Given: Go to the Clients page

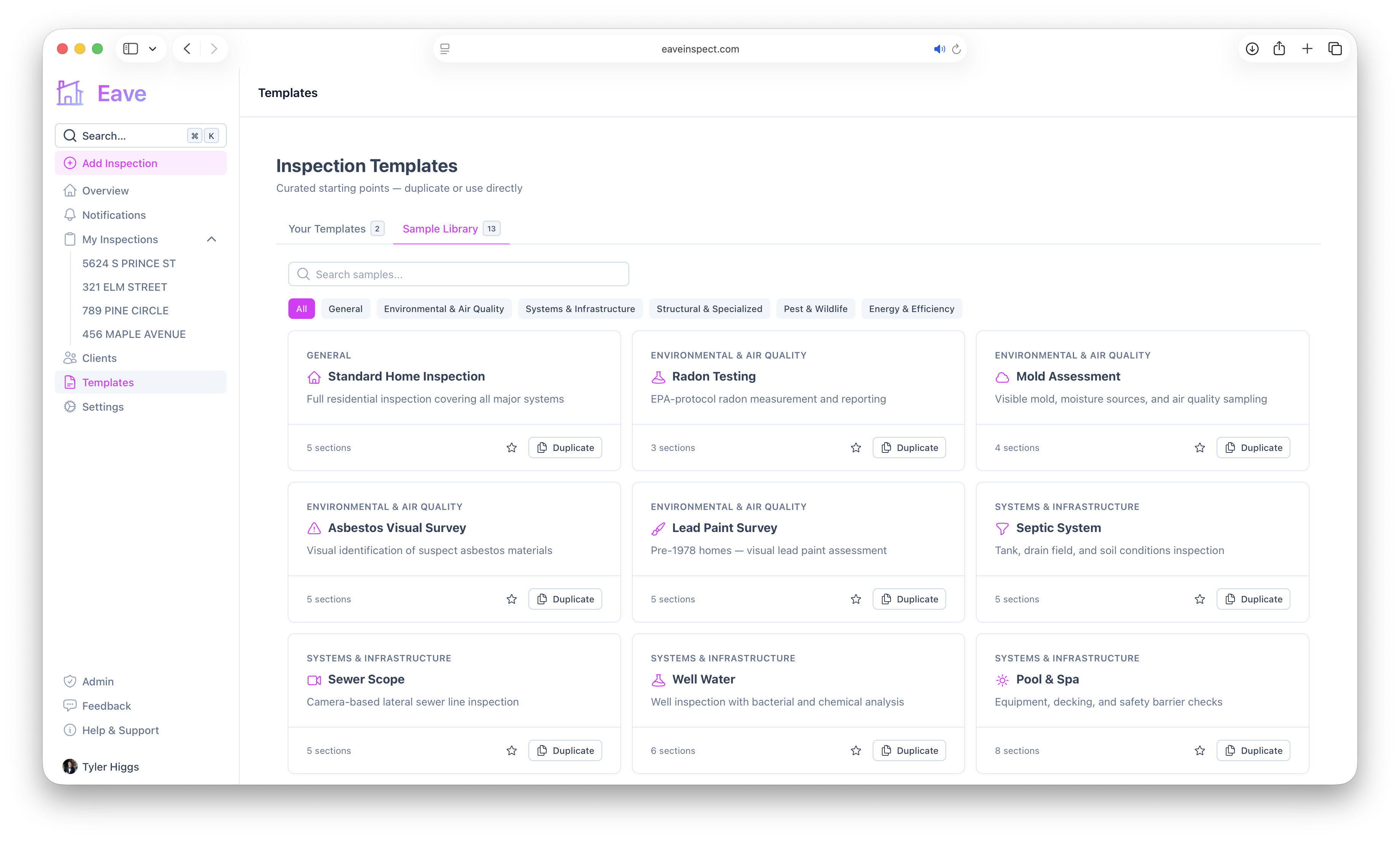Looking at the screenshot, I should (140, 358).
